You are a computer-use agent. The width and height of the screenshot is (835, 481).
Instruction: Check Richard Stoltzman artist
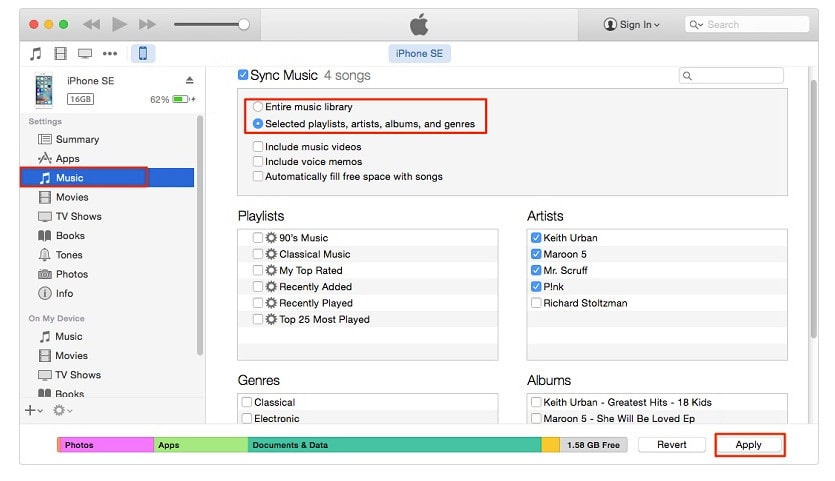pyautogui.click(x=536, y=303)
